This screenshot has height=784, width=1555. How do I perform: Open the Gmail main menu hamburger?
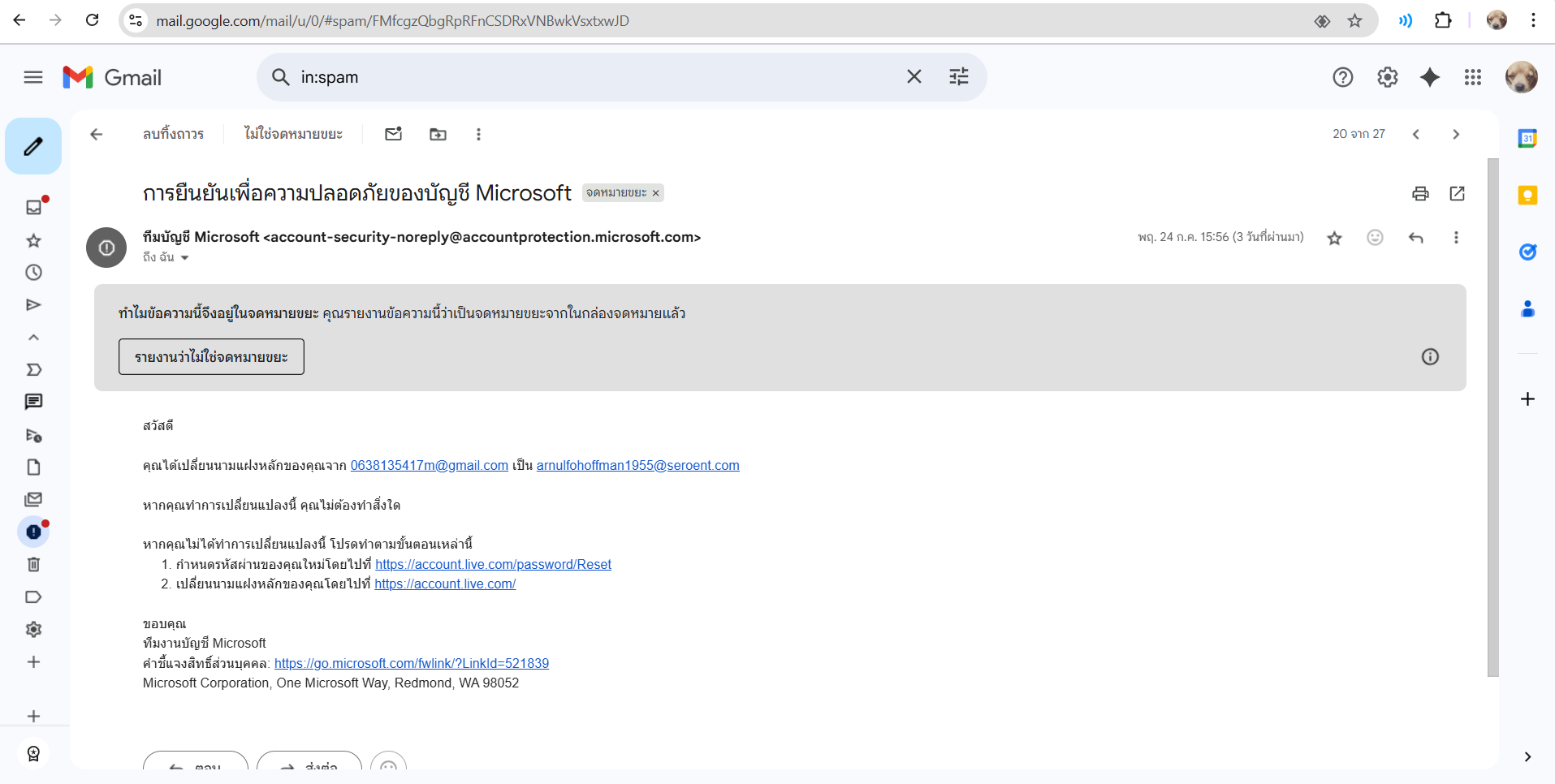point(33,77)
